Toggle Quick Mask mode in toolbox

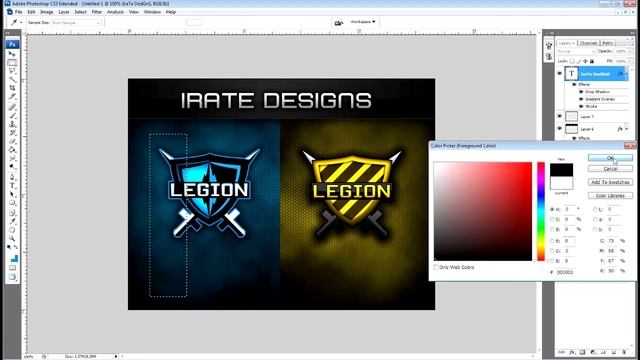pos(12,268)
